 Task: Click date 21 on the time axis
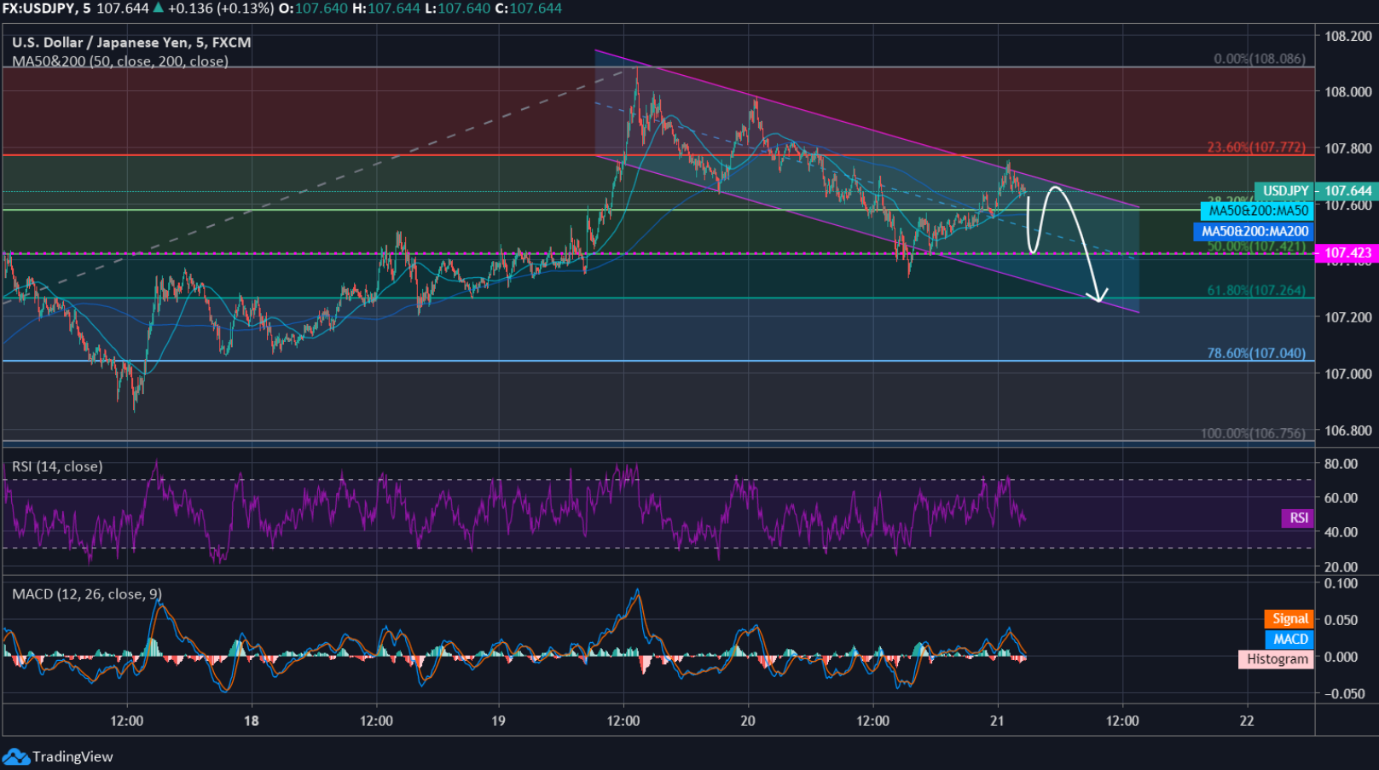click(997, 720)
